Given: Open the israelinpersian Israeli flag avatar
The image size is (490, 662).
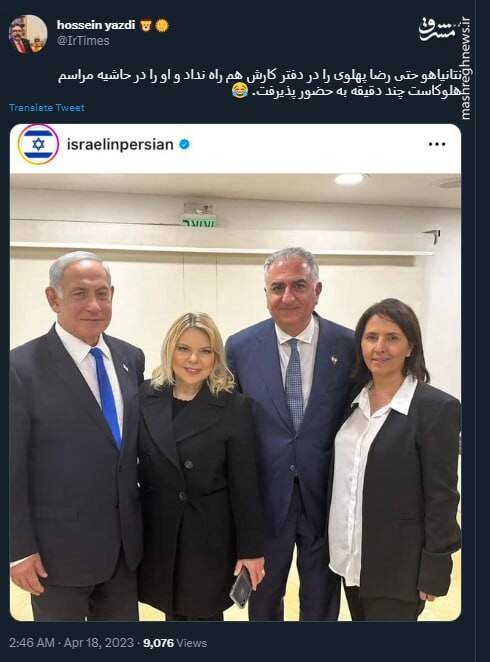Looking at the screenshot, I should [38, 144].
